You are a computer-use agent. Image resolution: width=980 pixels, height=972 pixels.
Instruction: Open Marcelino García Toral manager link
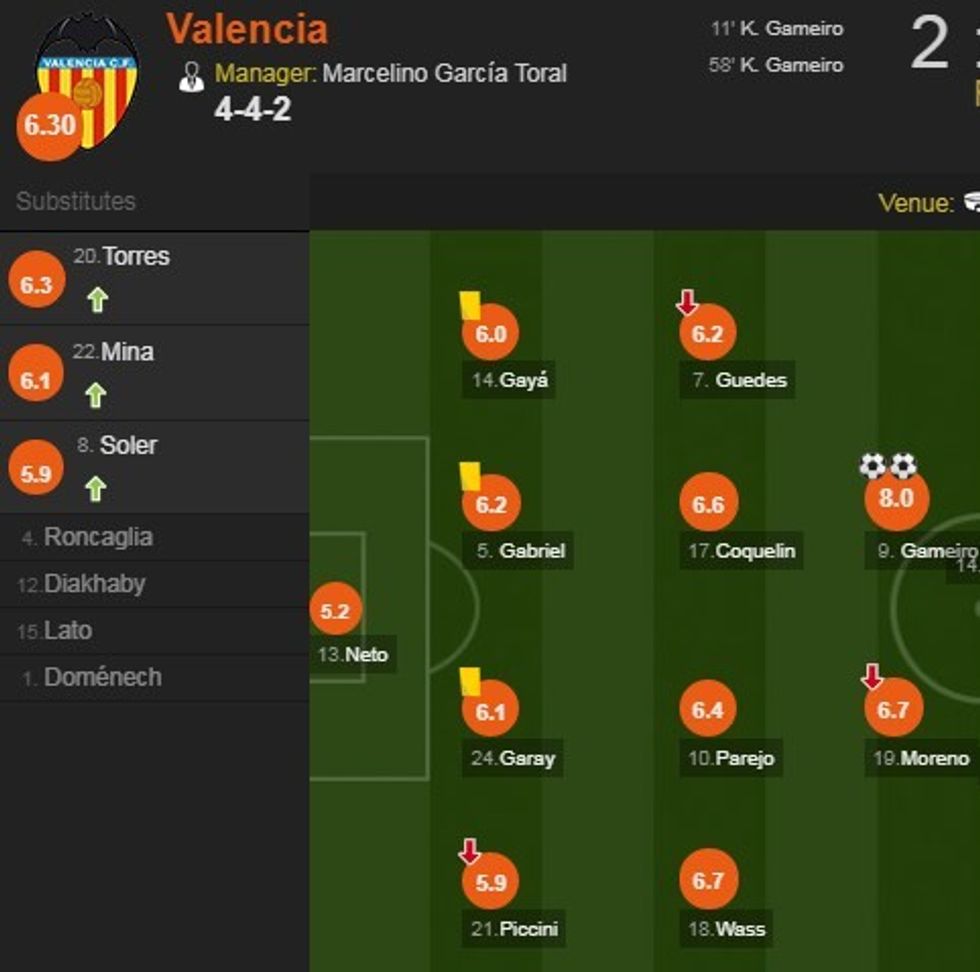click(444, 73)
